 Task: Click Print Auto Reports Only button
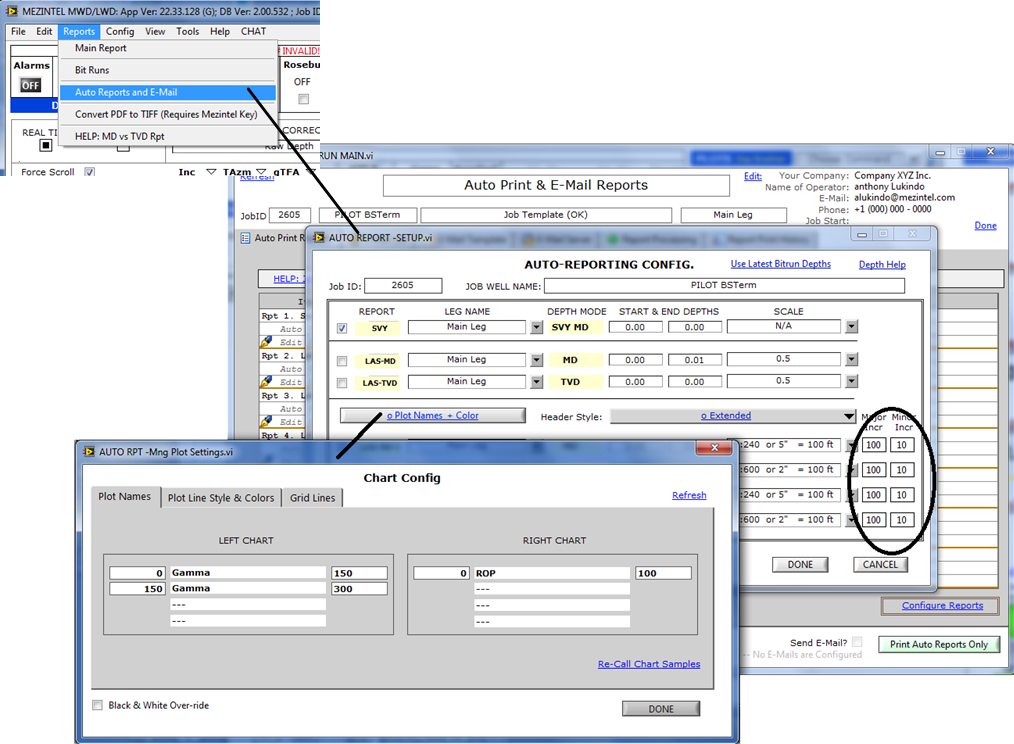coord(939,644)
